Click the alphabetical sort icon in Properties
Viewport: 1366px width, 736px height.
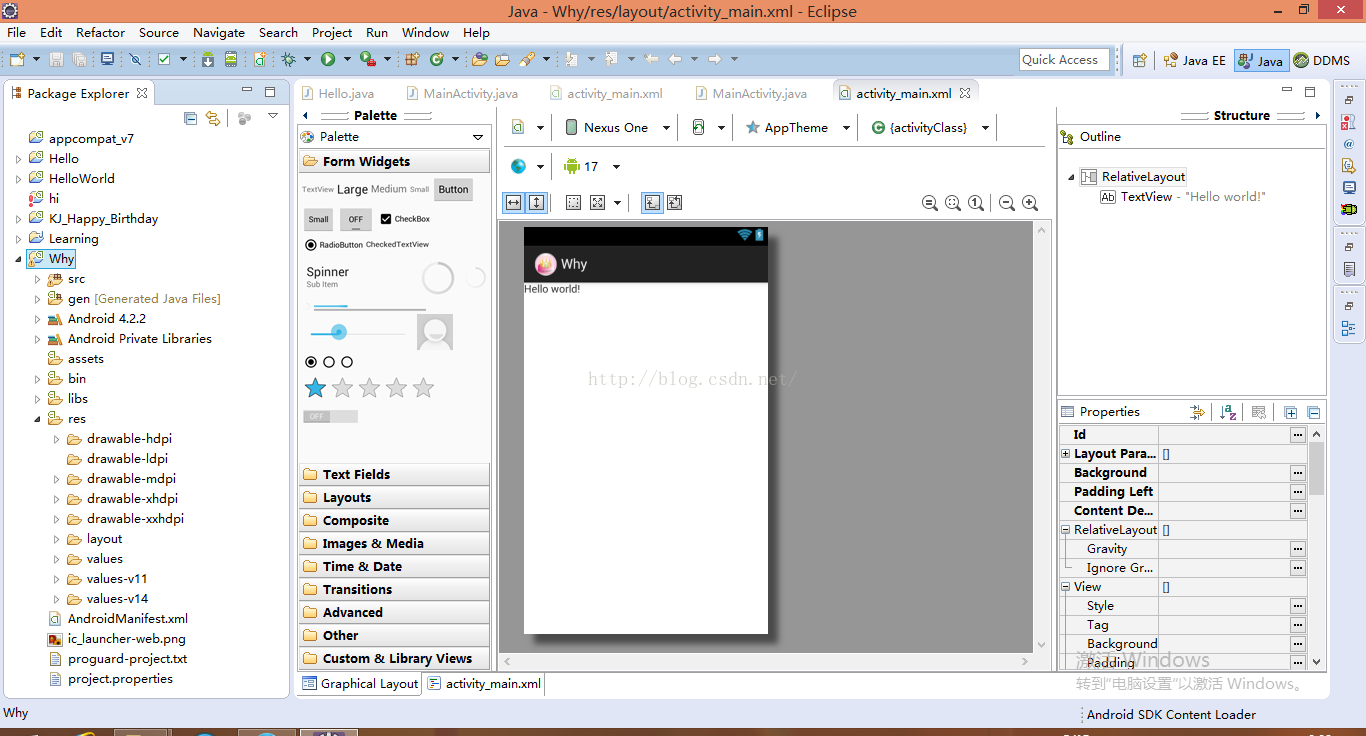click(1229, 412)
